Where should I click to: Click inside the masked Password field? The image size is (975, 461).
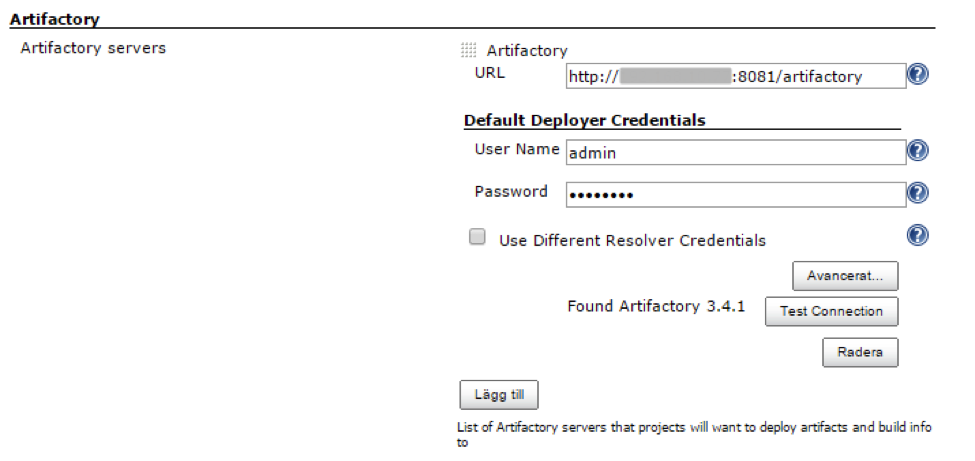(x=735, y=194)
